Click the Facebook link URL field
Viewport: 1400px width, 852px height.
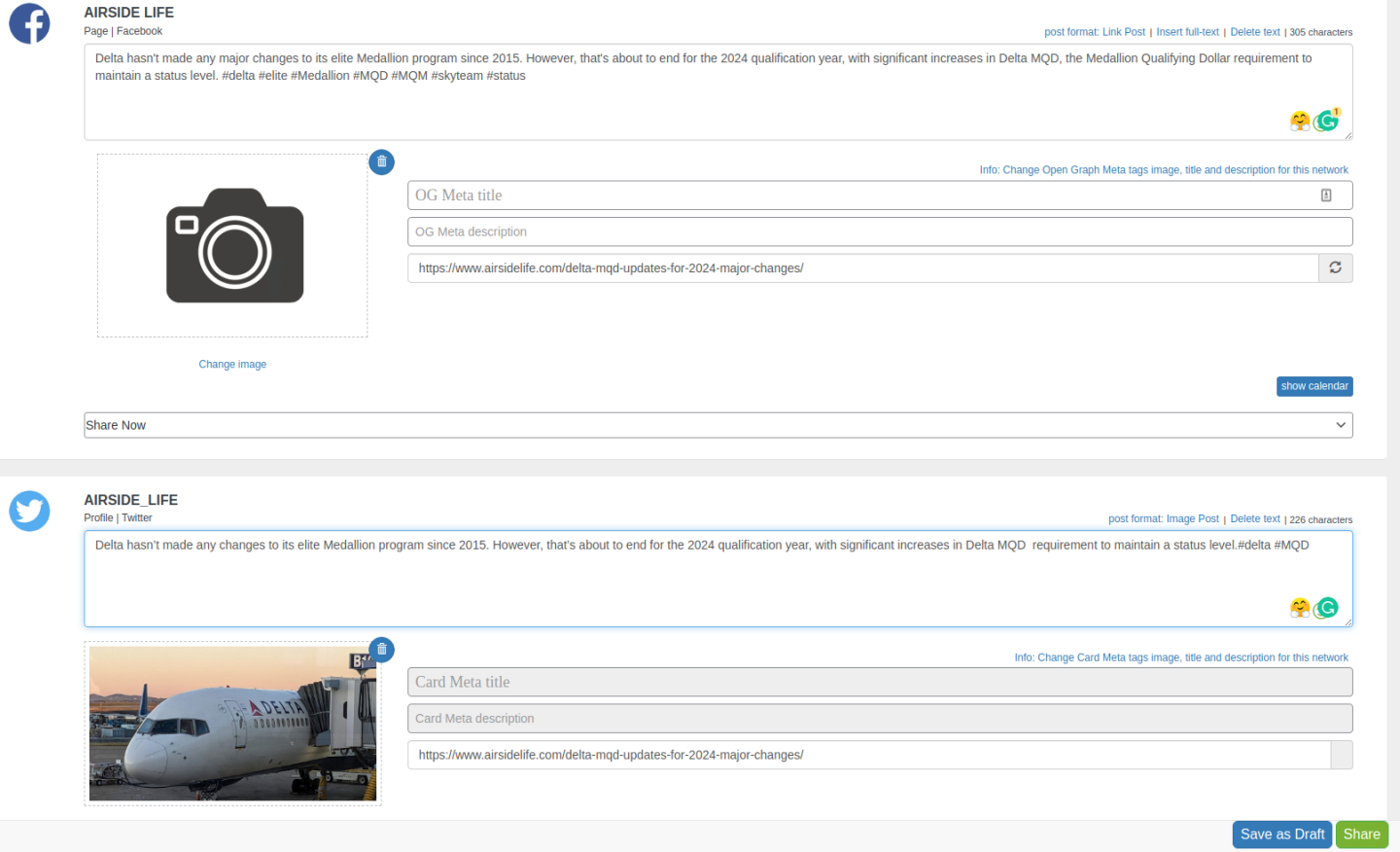[x=863, y=268]
